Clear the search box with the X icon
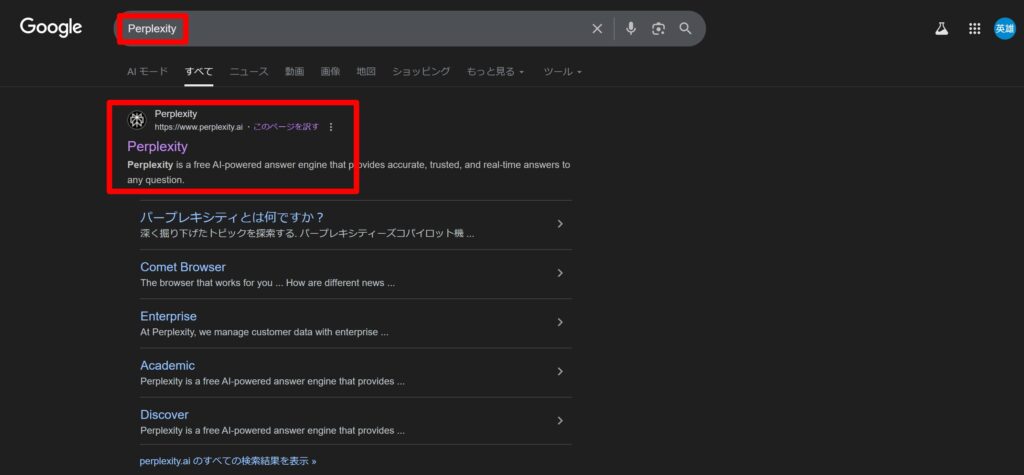The image size is (1024, 475). pos(597,29)
